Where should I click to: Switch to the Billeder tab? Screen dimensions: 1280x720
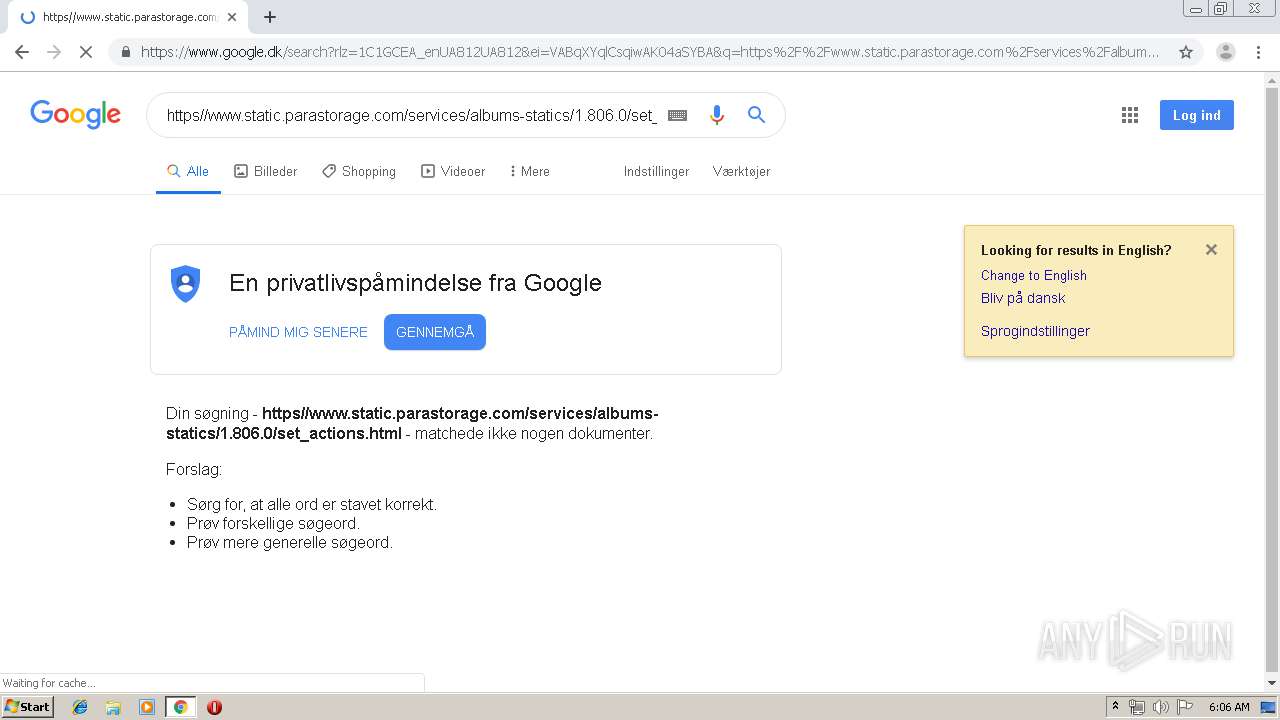tap(266, 171)
